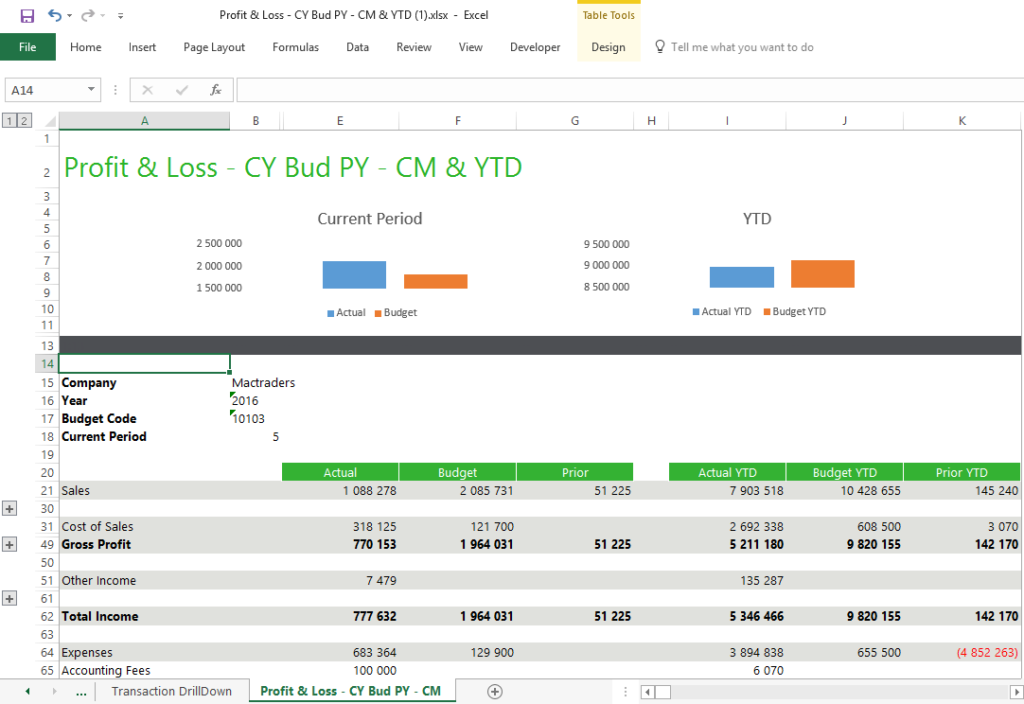This screenshot has height=704, width=1024.
Task: Add a new worksheet with the plus button
Action: [494, 690]
